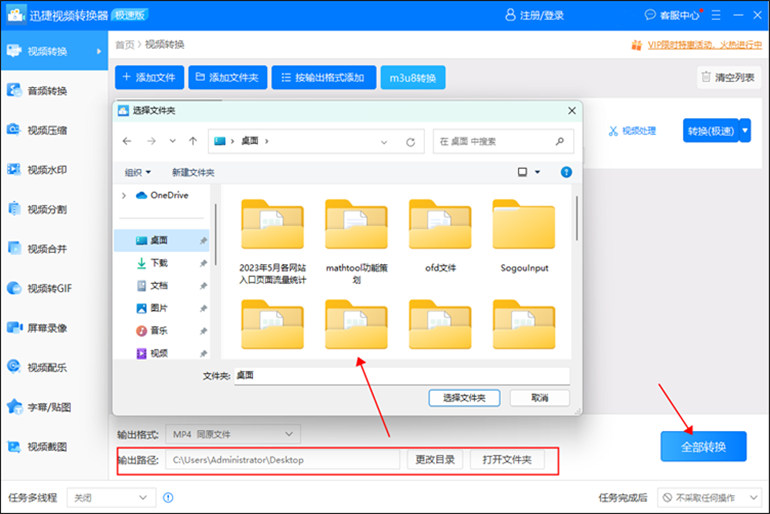Expand the view options dropdown arrow
Image resolution: width=770 pixels, height=514 pixels.
pos(537,172)
